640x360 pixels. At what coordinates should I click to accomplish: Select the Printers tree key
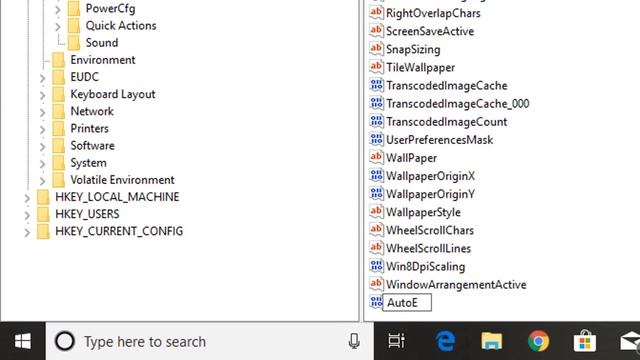89,128
